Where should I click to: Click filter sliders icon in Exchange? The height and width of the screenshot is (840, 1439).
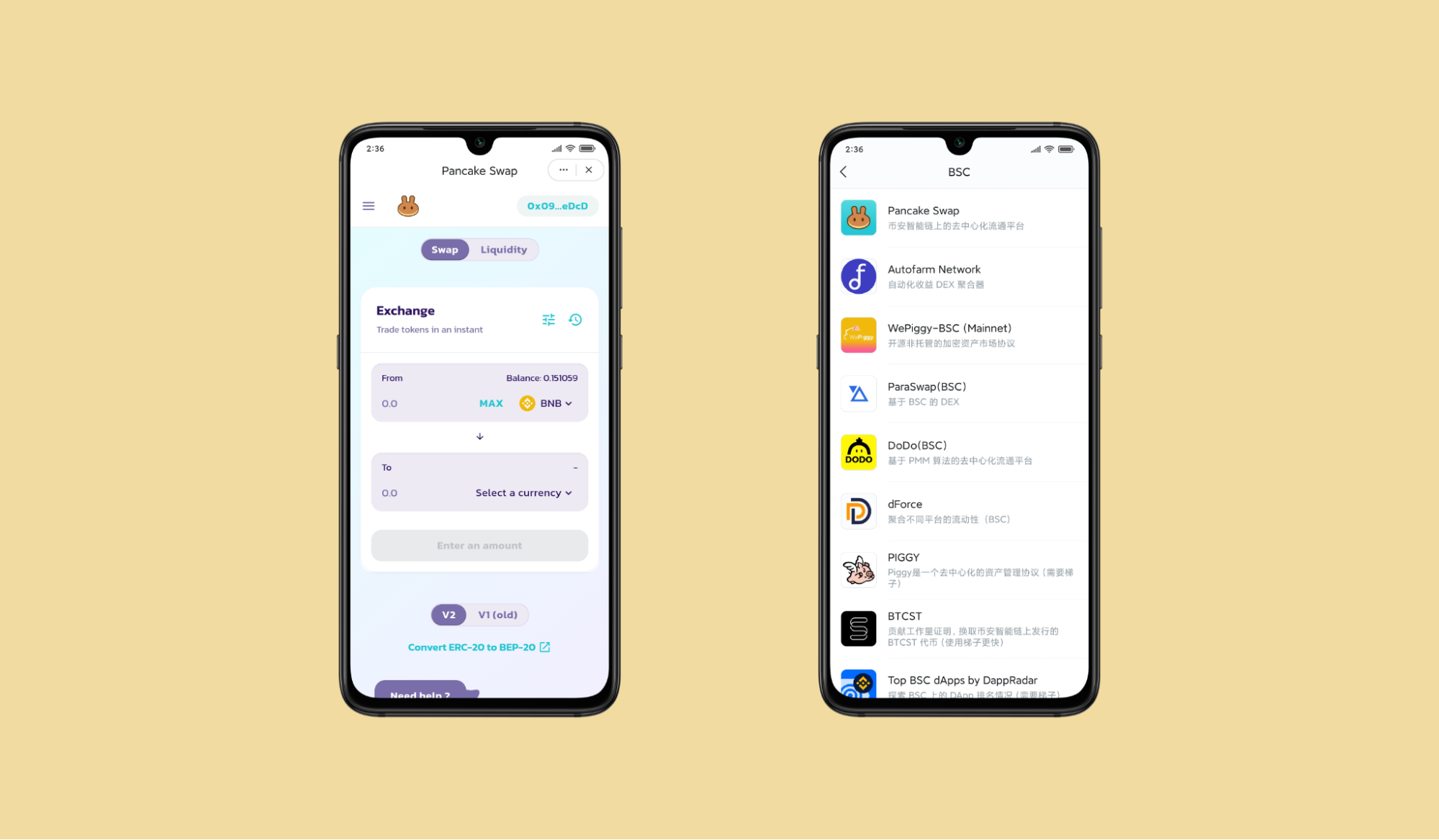pyautogui.click(x=549, y=320)
